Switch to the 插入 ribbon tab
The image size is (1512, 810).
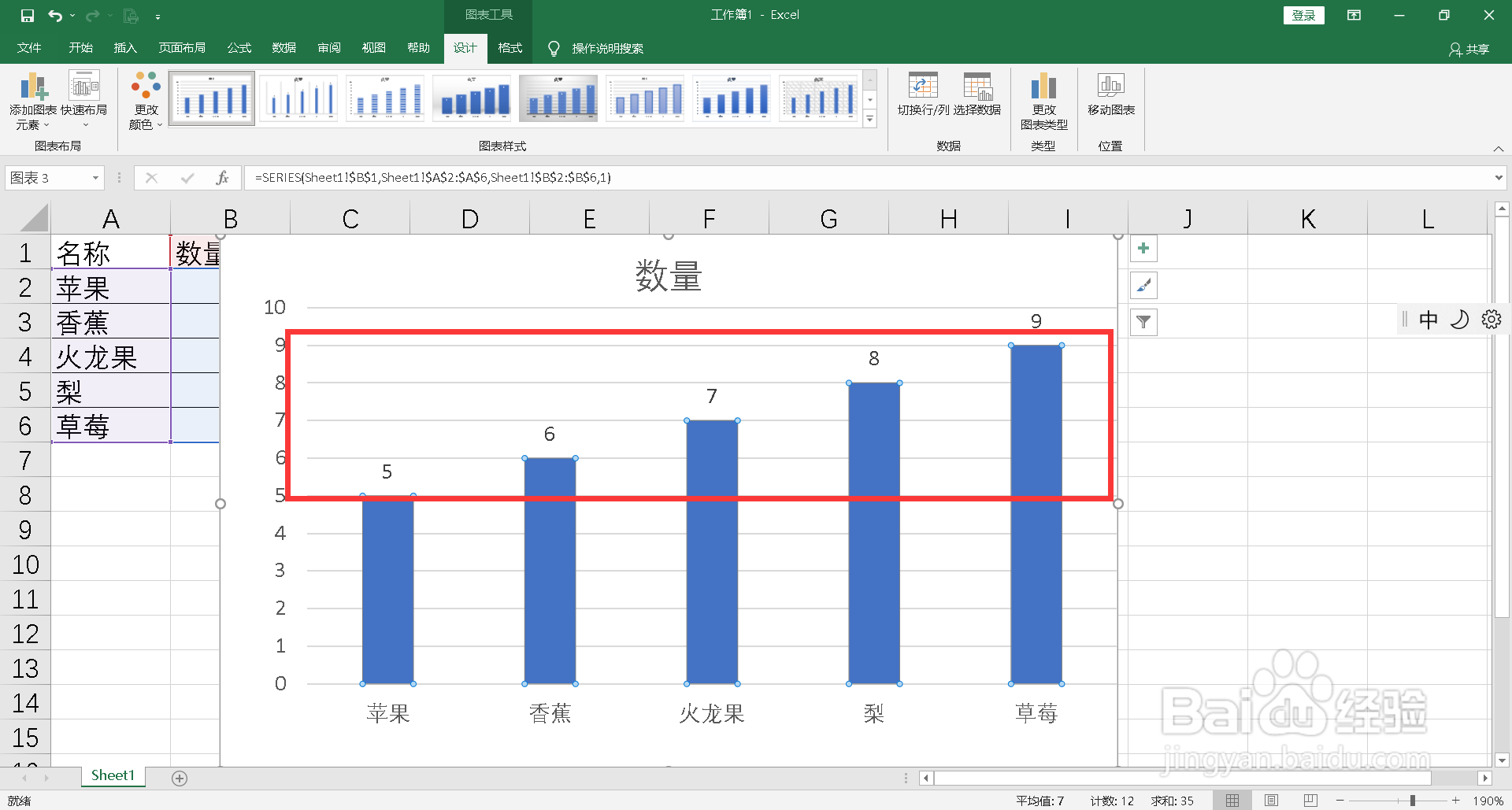coord(124,48)
